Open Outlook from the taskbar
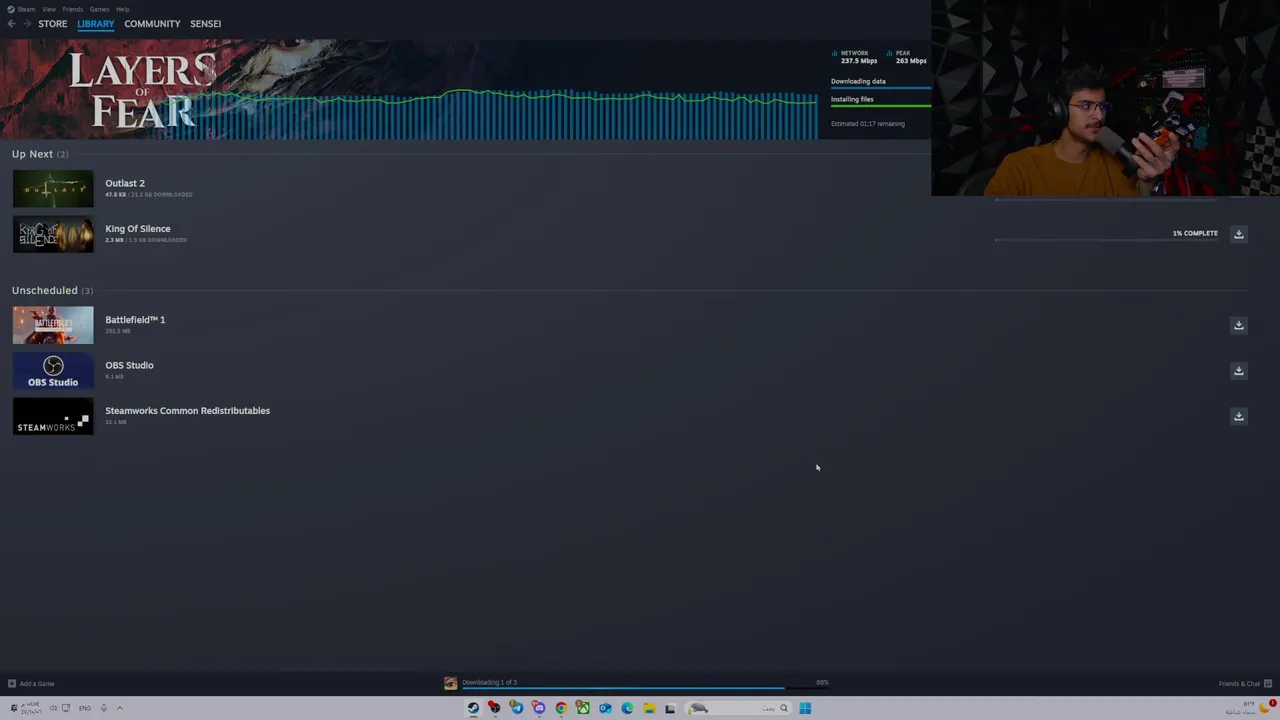Viewport: 1280px width, 720px height. pos(605,708)
